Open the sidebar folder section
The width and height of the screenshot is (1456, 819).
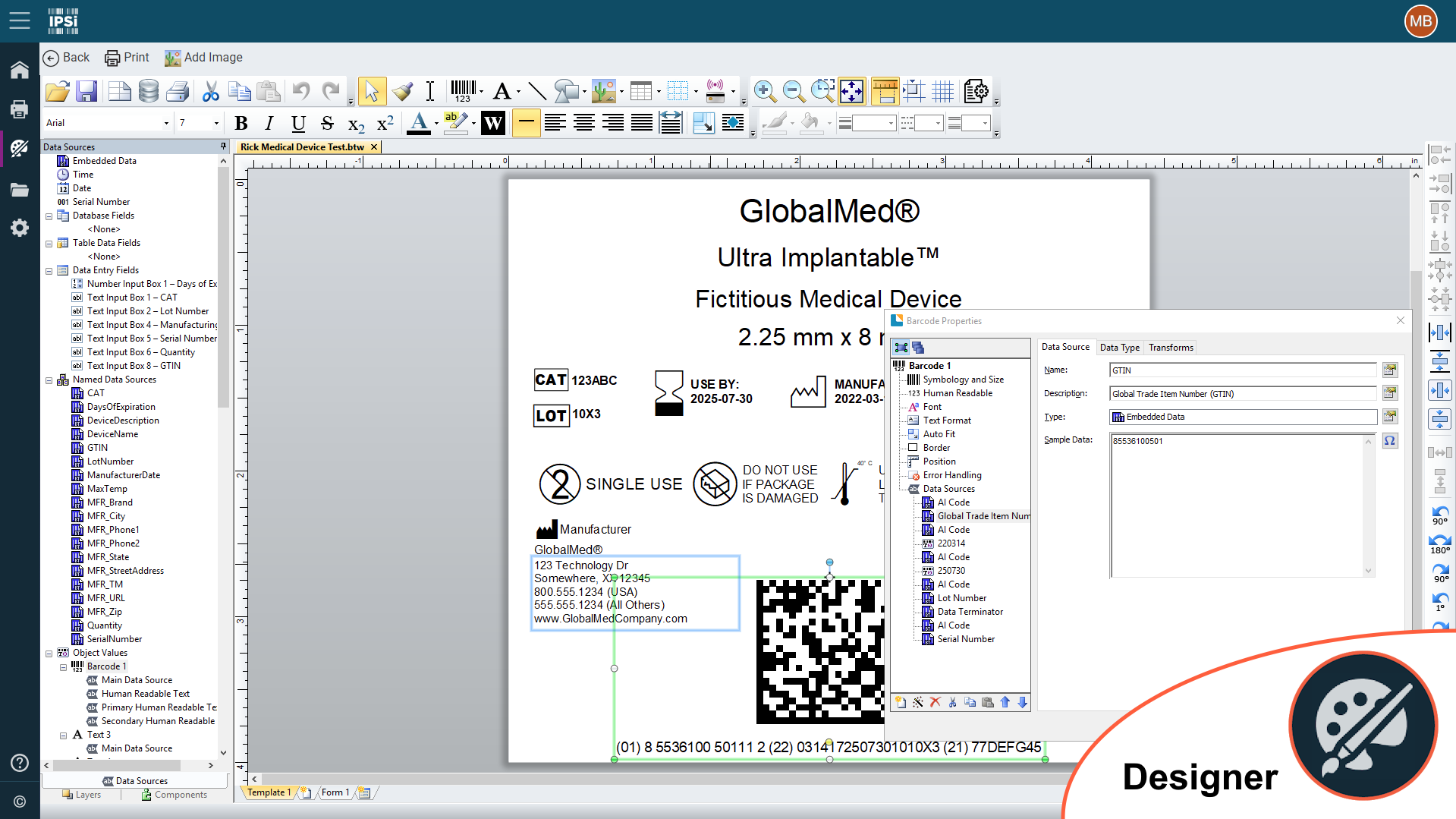[x=20, y=189]
